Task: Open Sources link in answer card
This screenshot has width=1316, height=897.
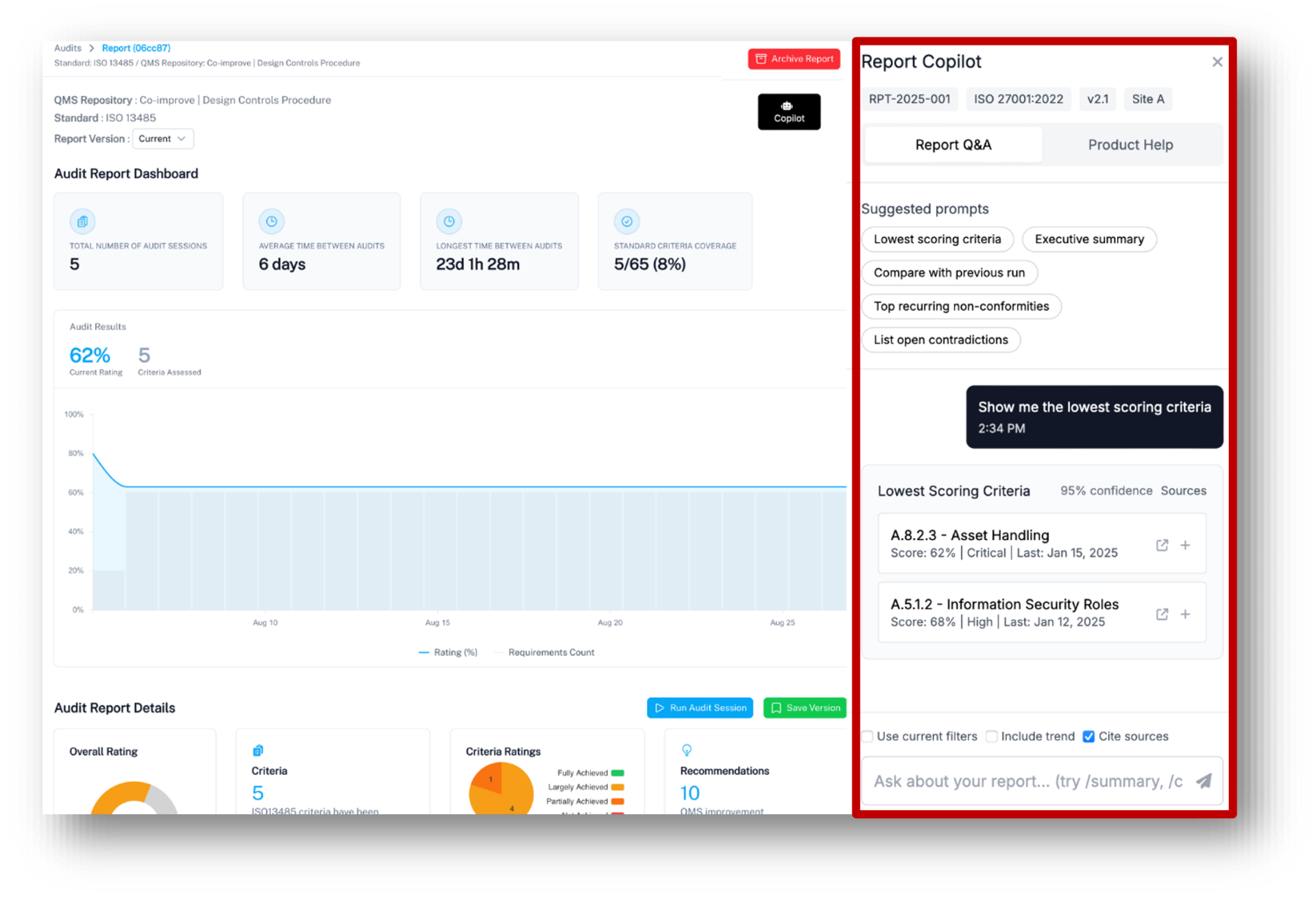Action: click(x=1183, y=491)
